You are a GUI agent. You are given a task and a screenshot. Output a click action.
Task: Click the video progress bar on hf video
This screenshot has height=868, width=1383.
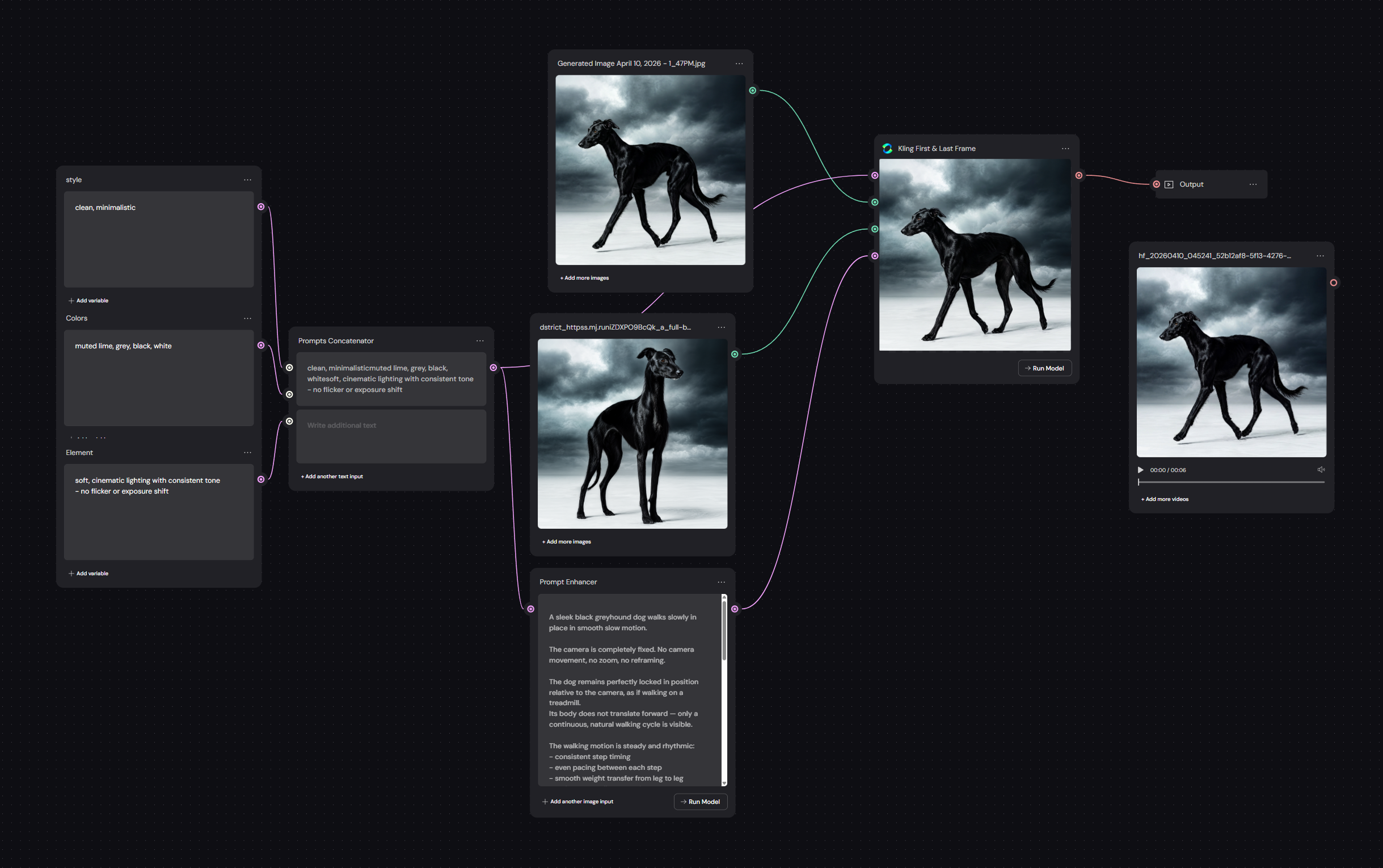(1231, 482)
